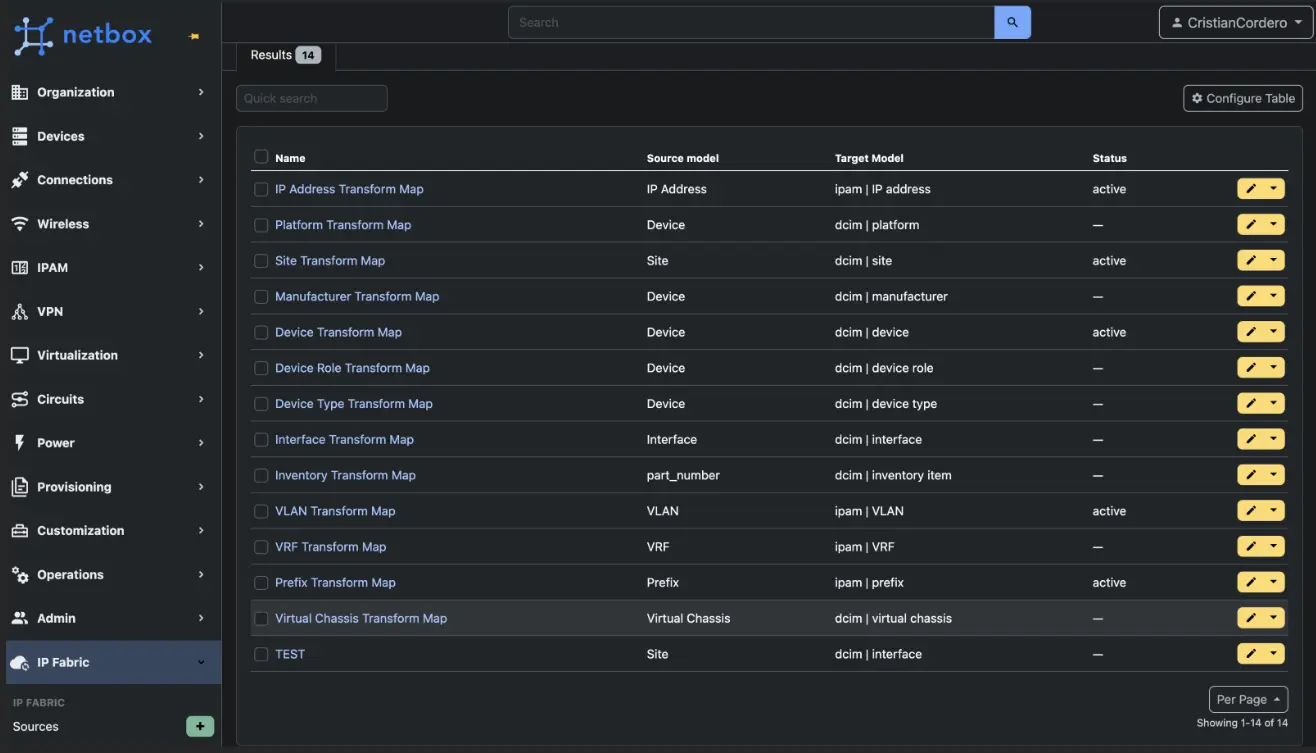Toggle the select-all checkbox in table header
The width and height of the screenshot is (1316, 753).
coord(261,157)
